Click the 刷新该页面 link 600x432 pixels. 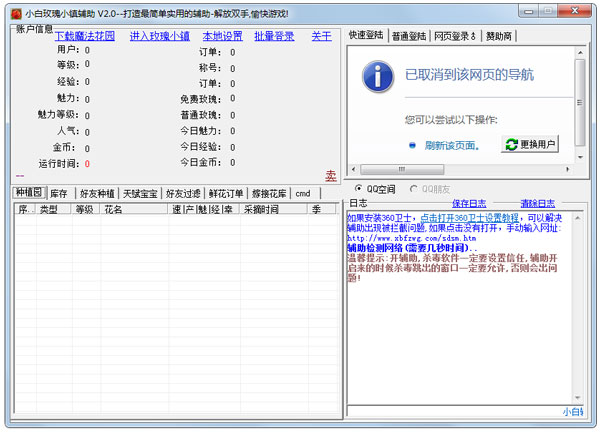tap(451, 145)
